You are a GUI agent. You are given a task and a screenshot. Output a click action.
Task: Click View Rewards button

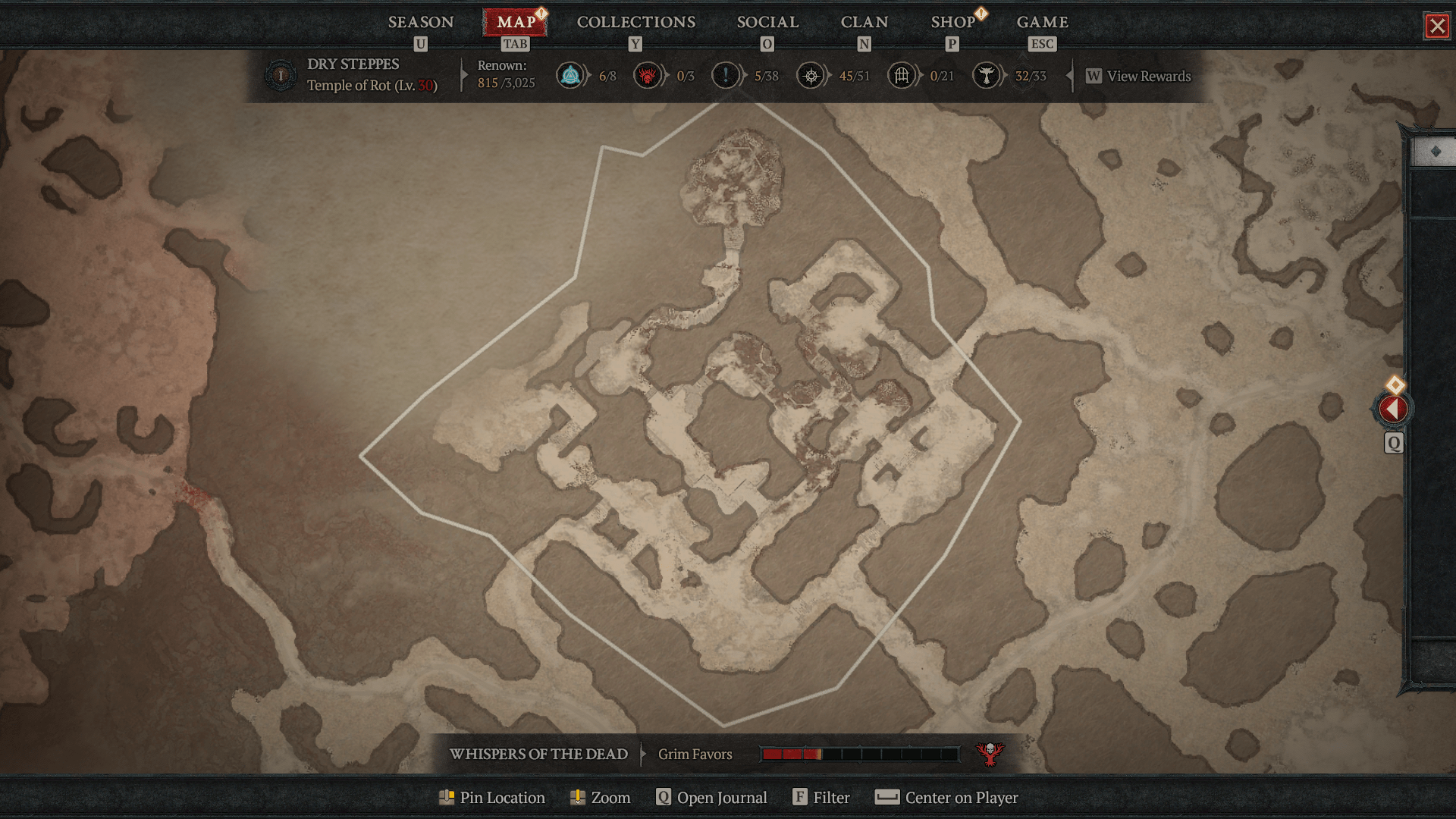[1148, 76]
